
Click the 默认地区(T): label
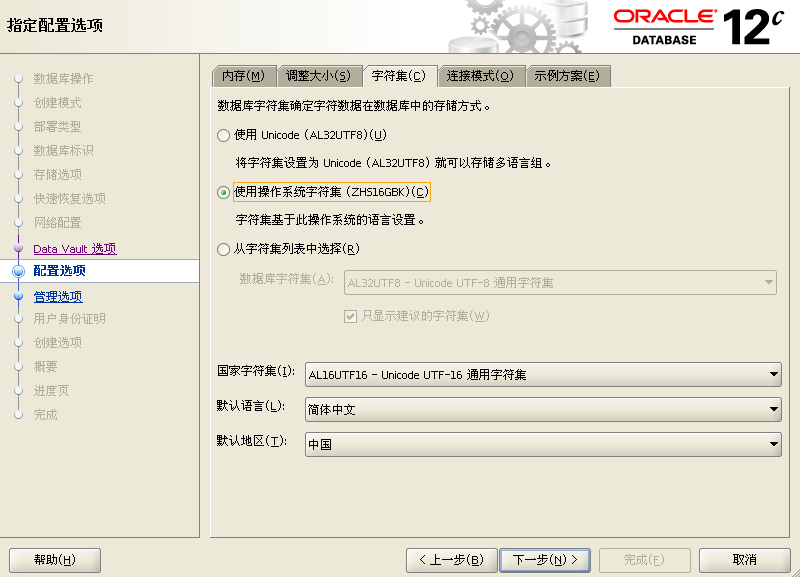pyautogui.click(x=252, y=441)
